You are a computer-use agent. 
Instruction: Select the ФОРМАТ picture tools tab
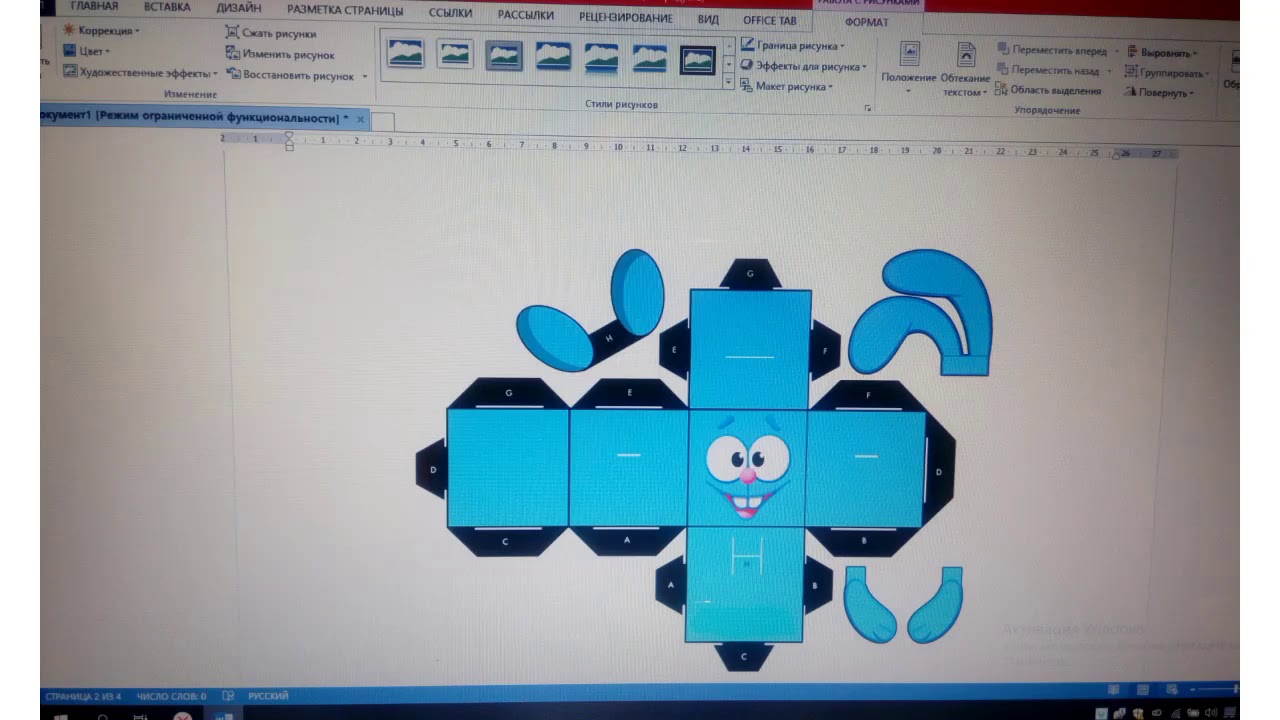point(866,22)
